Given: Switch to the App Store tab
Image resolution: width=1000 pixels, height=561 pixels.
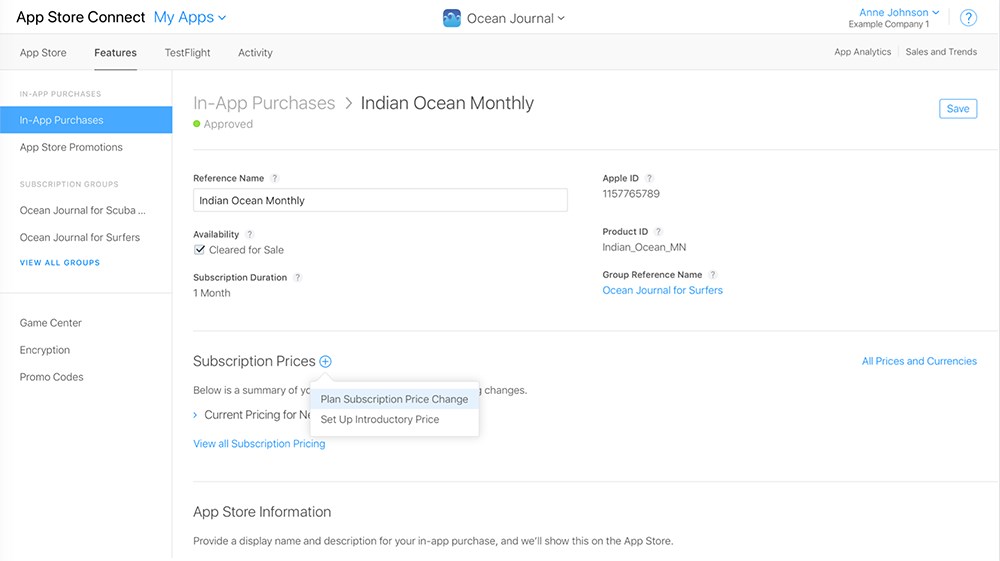Looking at the screenshot, I should tap(43, 53).
